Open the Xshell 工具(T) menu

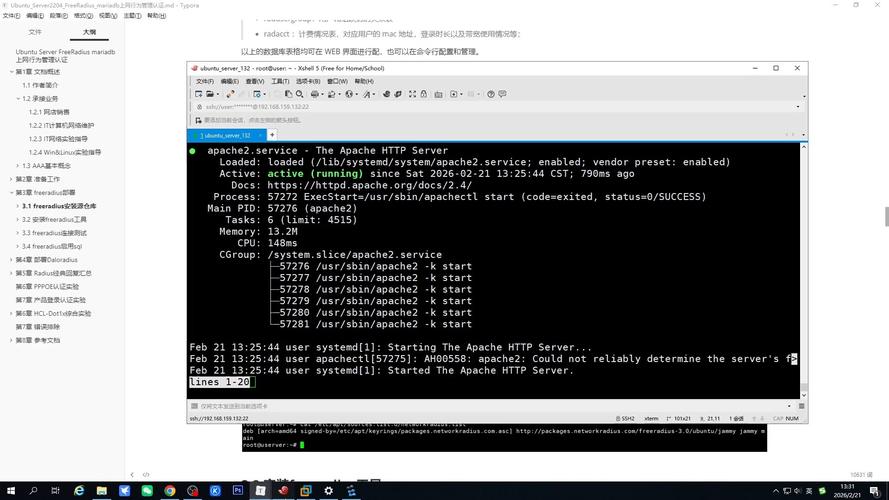click(280, 81)
